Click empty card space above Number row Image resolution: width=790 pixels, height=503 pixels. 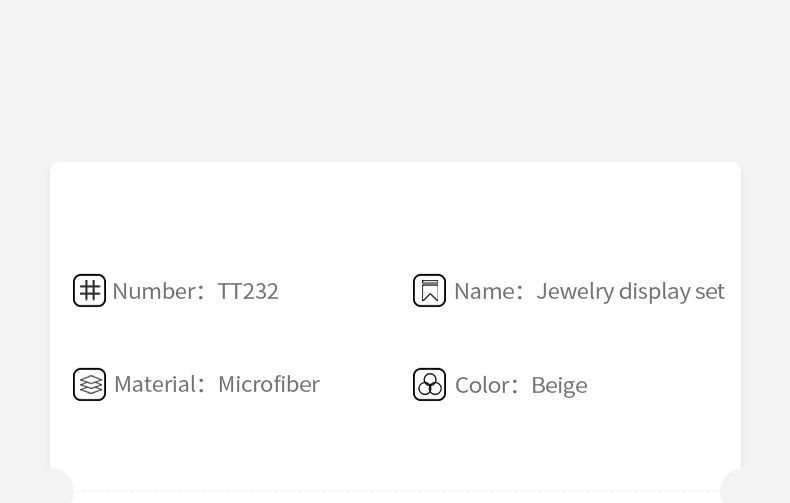(395, 217)
